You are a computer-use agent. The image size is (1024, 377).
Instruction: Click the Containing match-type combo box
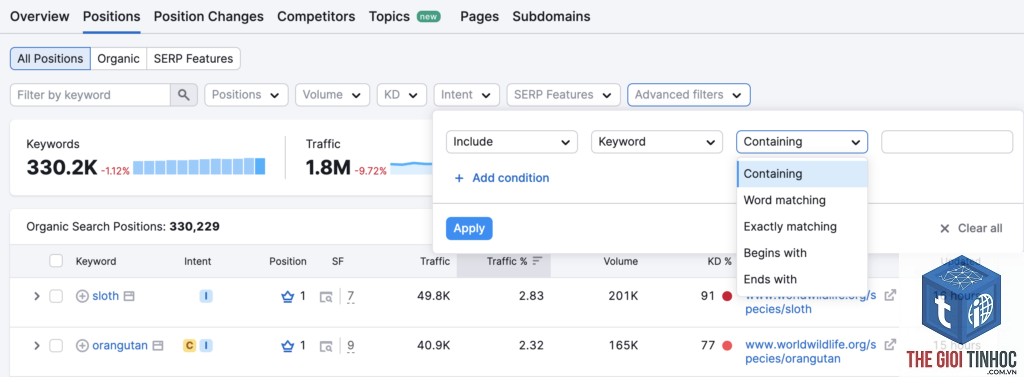point(801,142)
